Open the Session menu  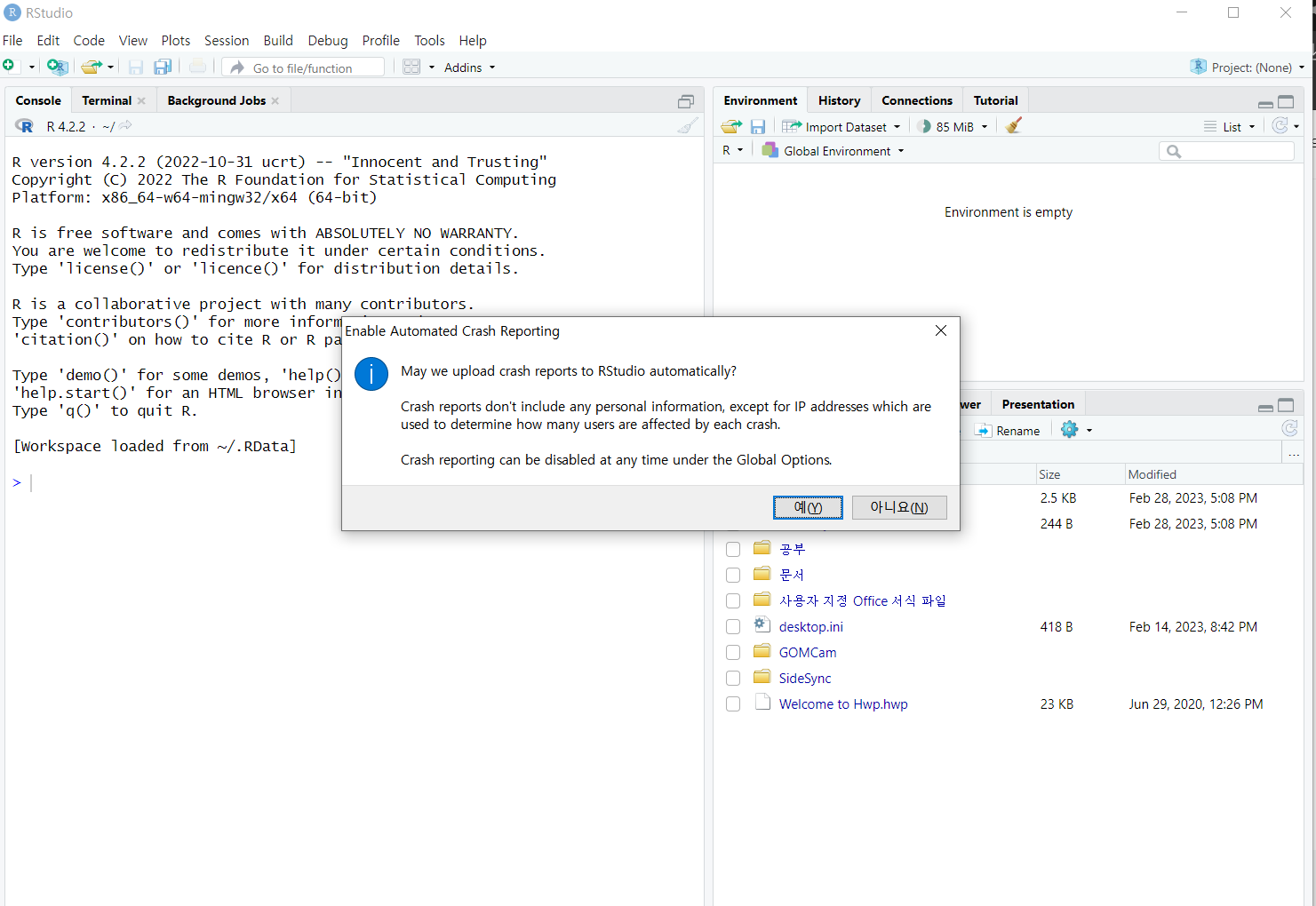[x=227, y=41]
